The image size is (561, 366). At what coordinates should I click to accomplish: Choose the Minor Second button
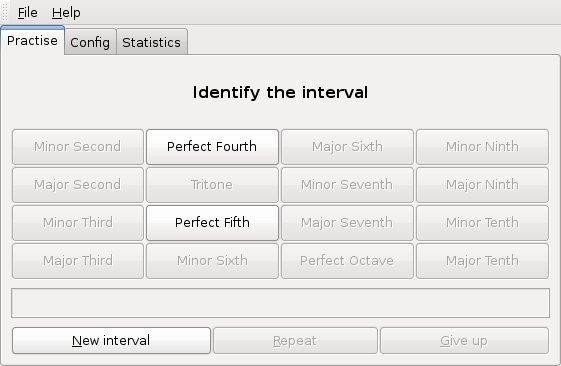point(78,147)
